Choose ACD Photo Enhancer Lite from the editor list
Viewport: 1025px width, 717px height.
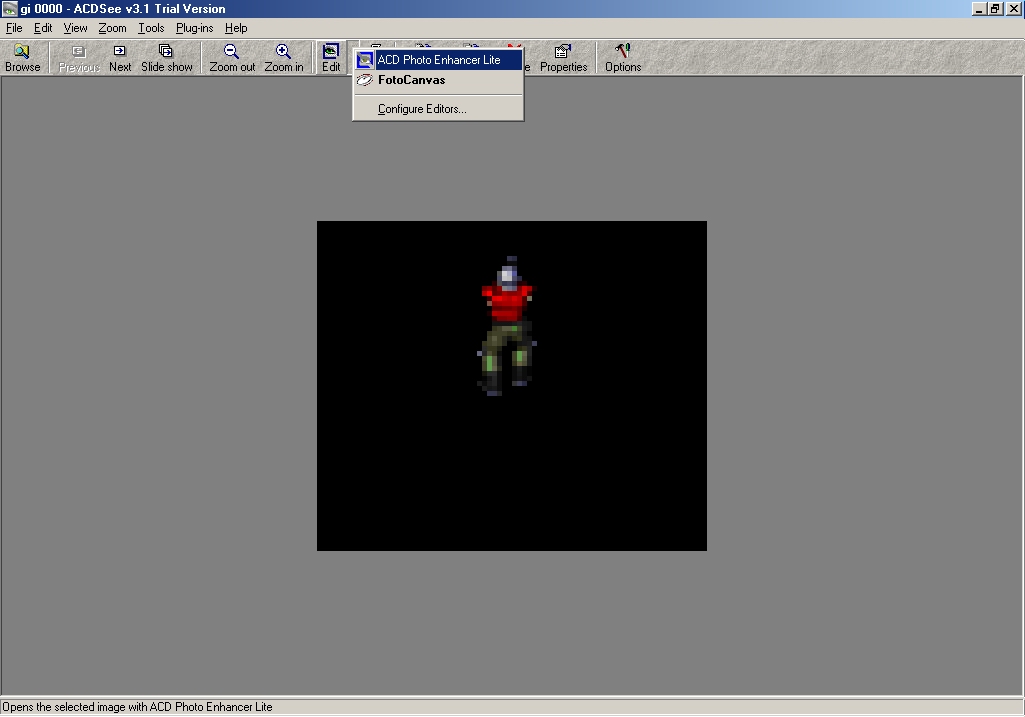tap(439, 59)
